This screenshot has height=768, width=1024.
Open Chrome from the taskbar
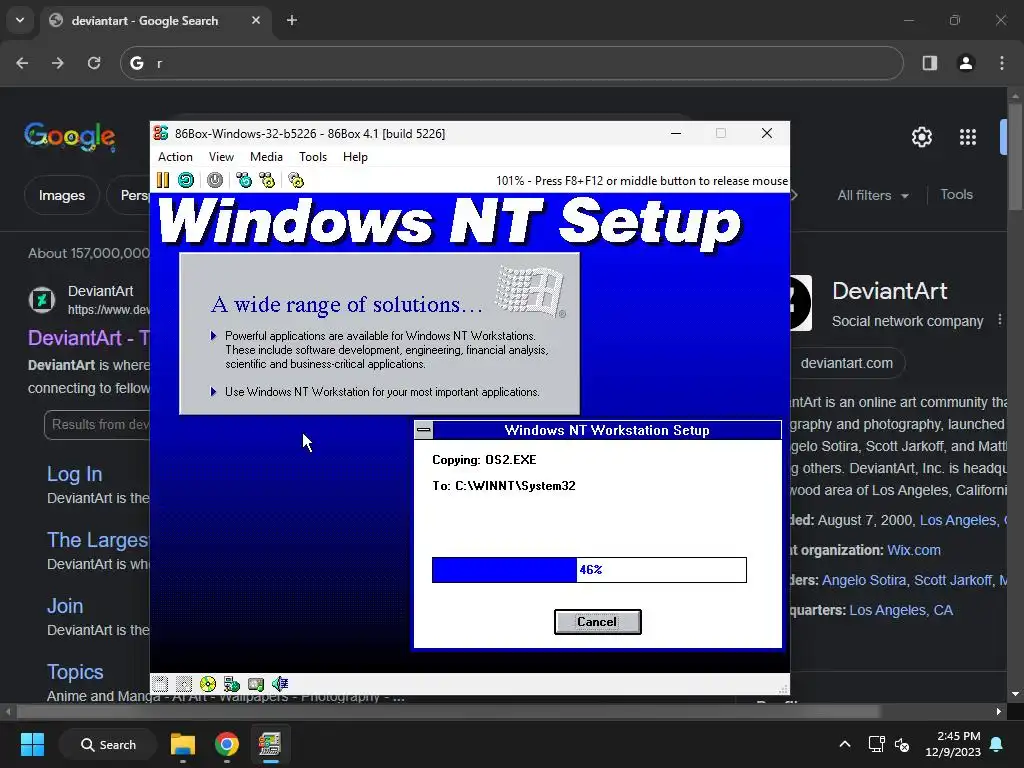pos(227,744)
